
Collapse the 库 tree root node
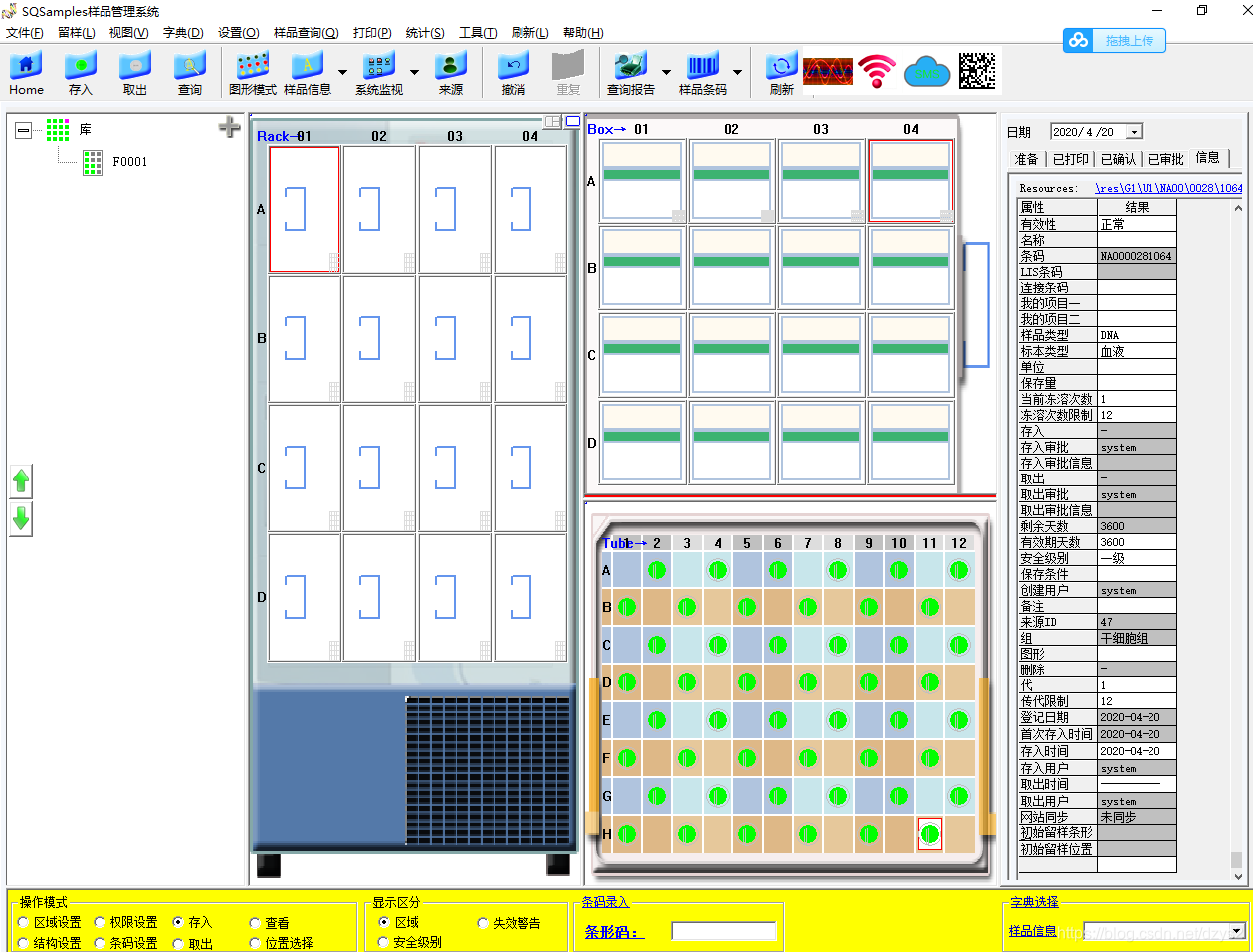point(23,130)
